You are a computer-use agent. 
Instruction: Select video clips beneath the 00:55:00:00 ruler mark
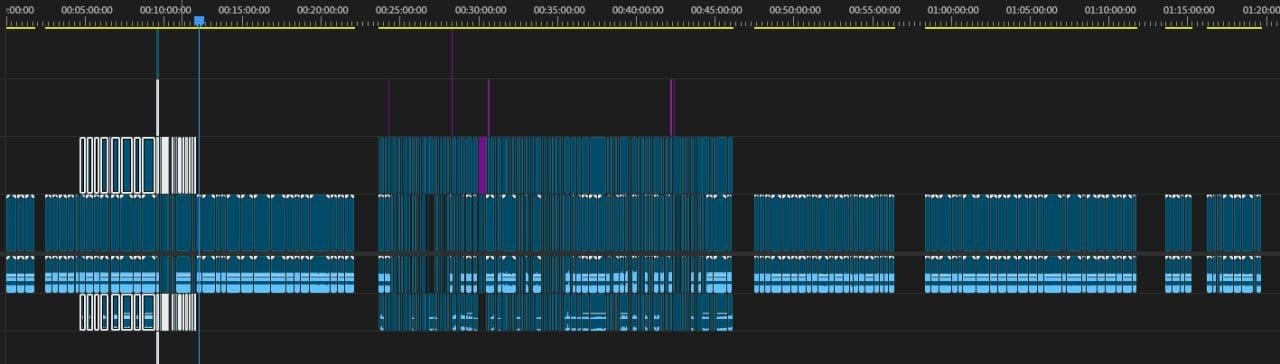(824, 223)
